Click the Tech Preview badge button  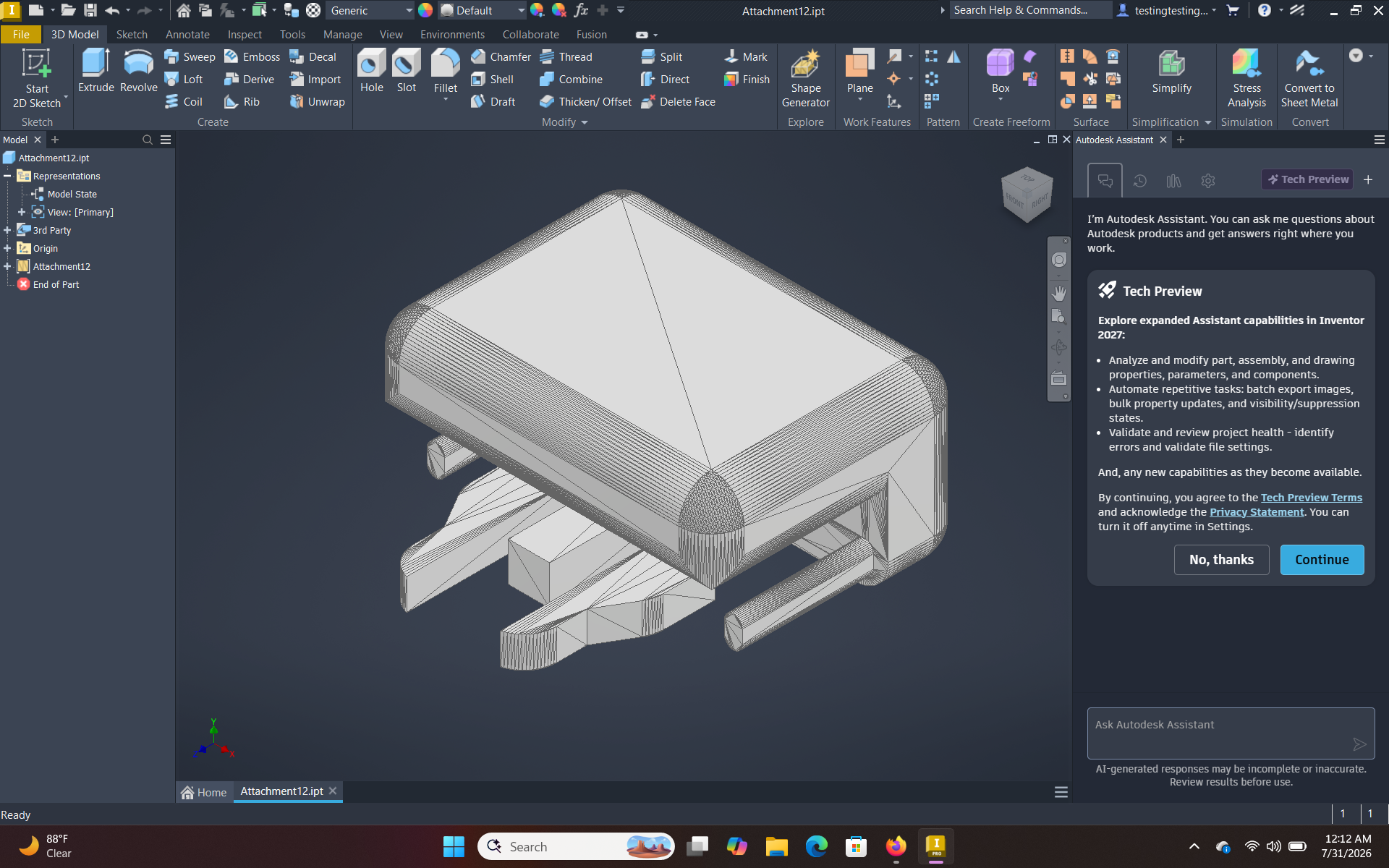pyautogui.click(x=1308, y=179)
